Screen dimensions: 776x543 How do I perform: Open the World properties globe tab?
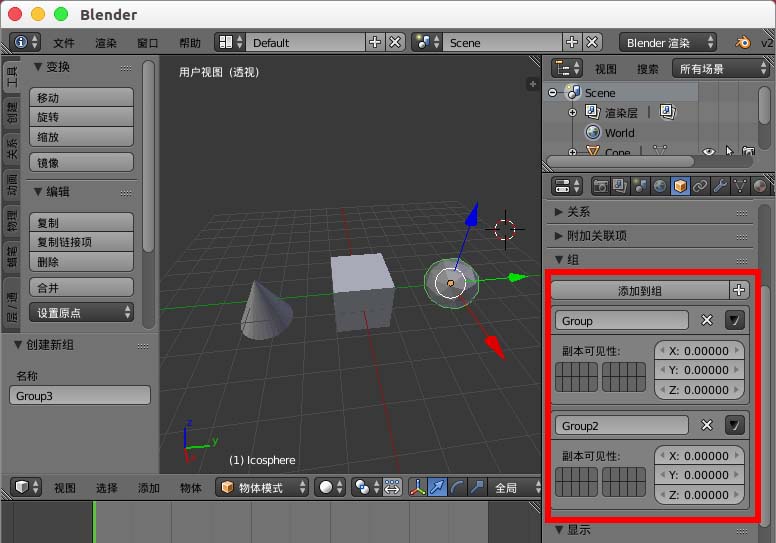(x=660, y=187)
